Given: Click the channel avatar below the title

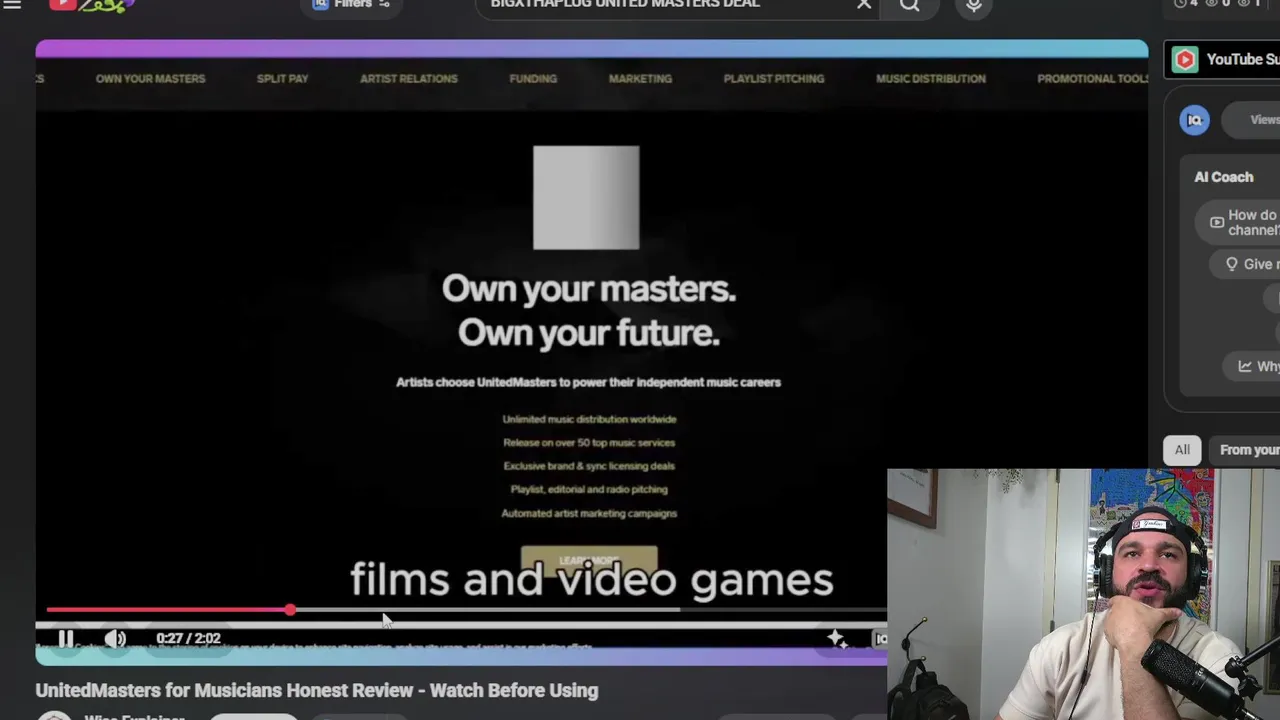Looking at the screenshot, I should click(55, 716).
